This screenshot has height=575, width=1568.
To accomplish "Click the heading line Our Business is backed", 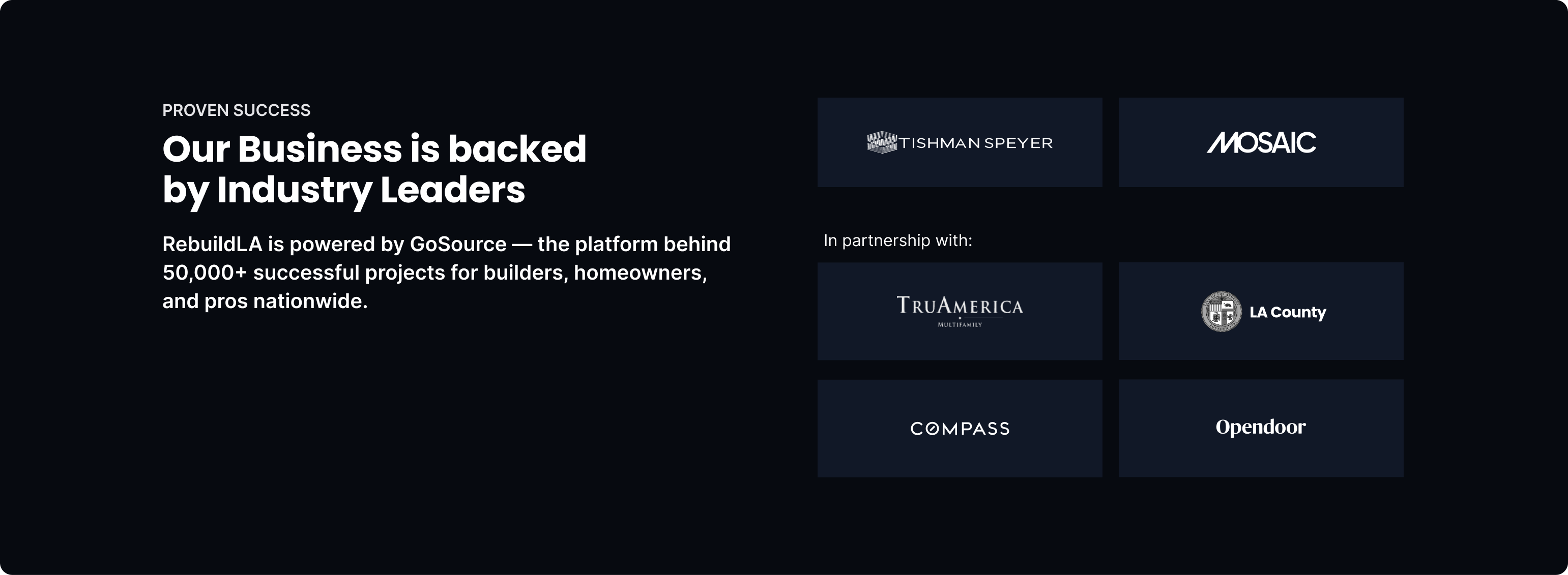I will point(374,149).
